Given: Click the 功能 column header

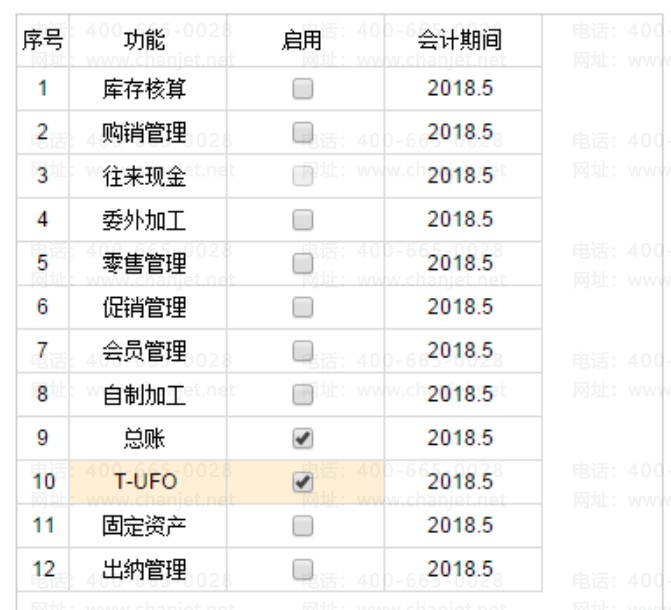Looking at the screenshot, I should pos(145,41).
